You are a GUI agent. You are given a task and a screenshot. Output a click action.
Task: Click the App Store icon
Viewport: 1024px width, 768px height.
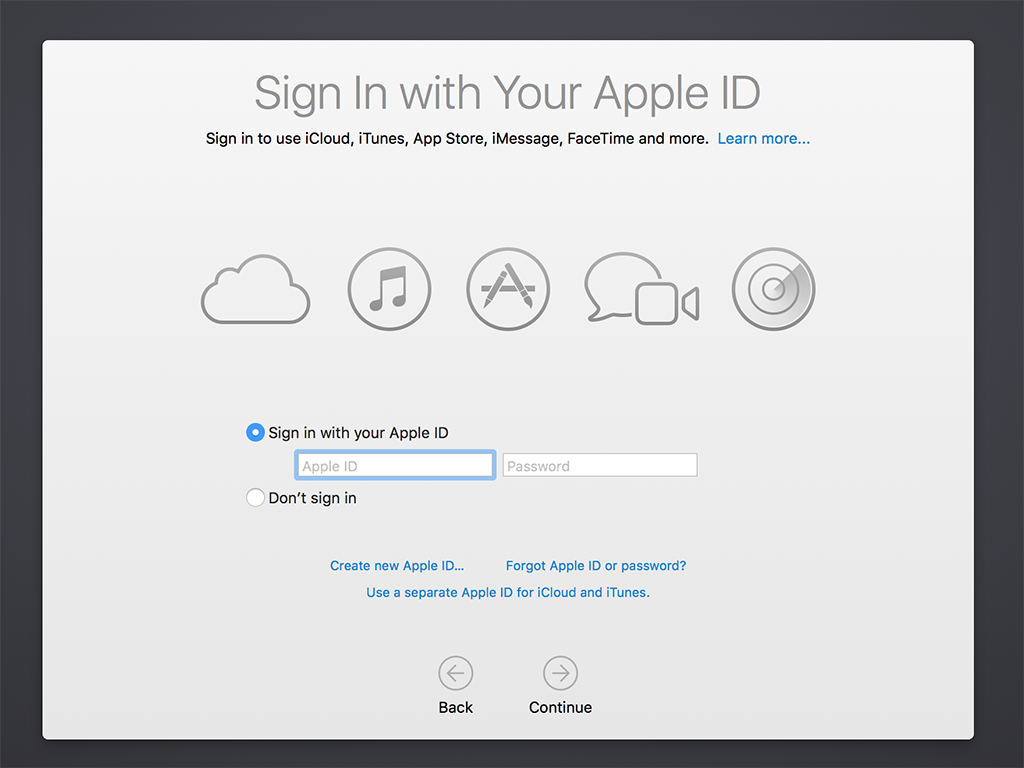508,288
